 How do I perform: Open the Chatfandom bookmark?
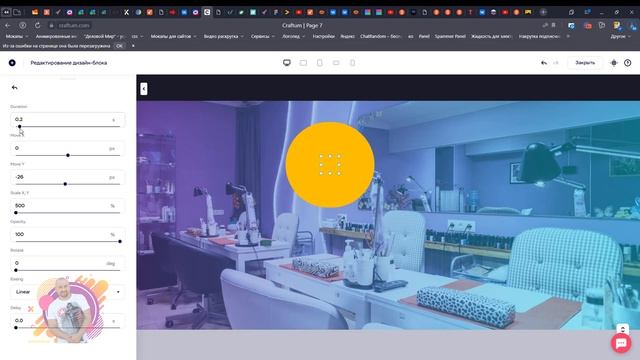381,36
